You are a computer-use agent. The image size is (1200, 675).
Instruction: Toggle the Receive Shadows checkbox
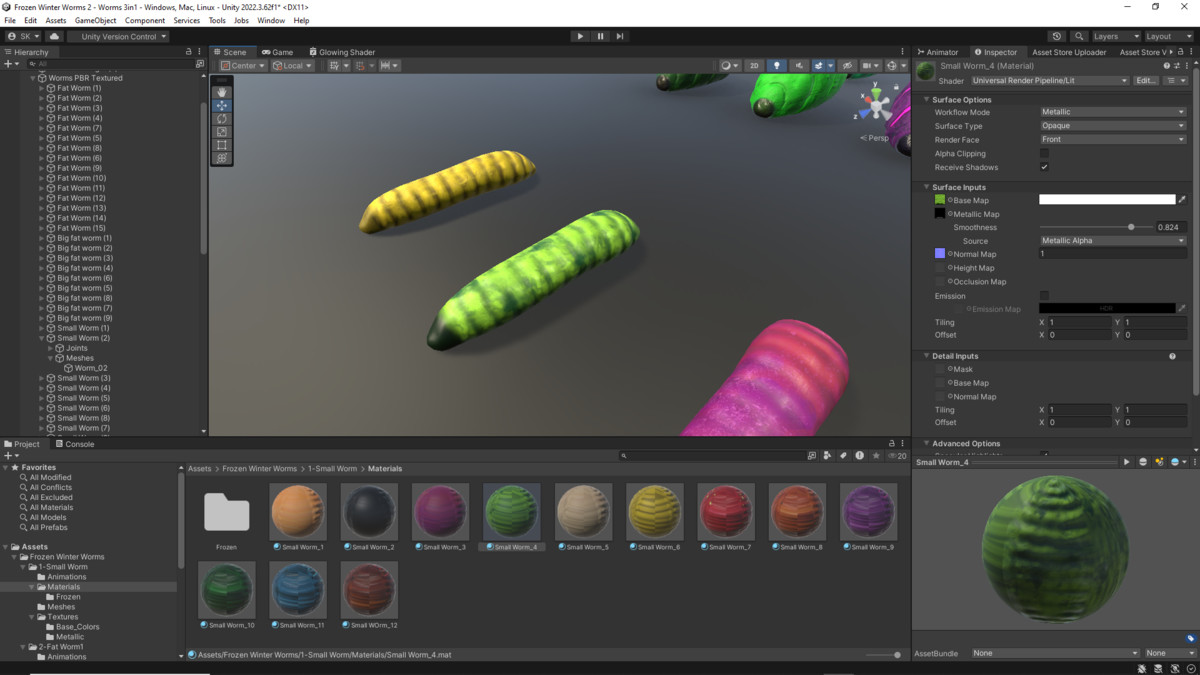tap(1044, 166)
